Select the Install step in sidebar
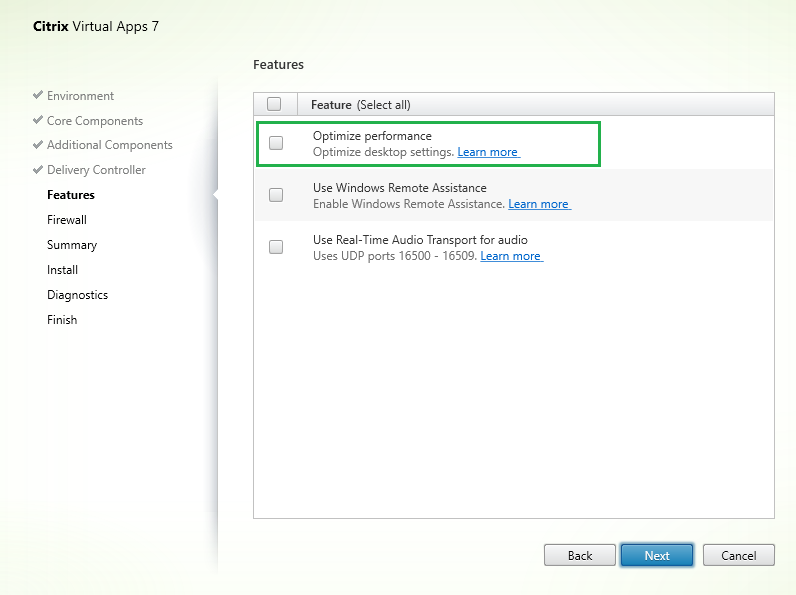The image size is (796, 595). 62,270
